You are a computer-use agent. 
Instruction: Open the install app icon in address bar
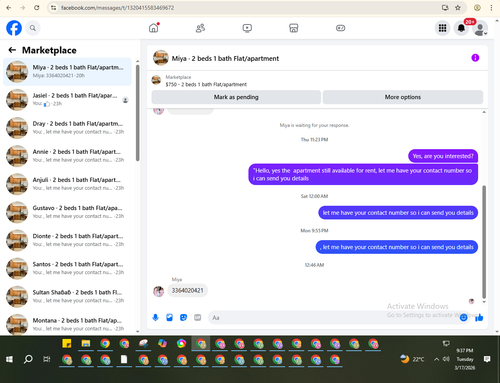click(445, 8)
